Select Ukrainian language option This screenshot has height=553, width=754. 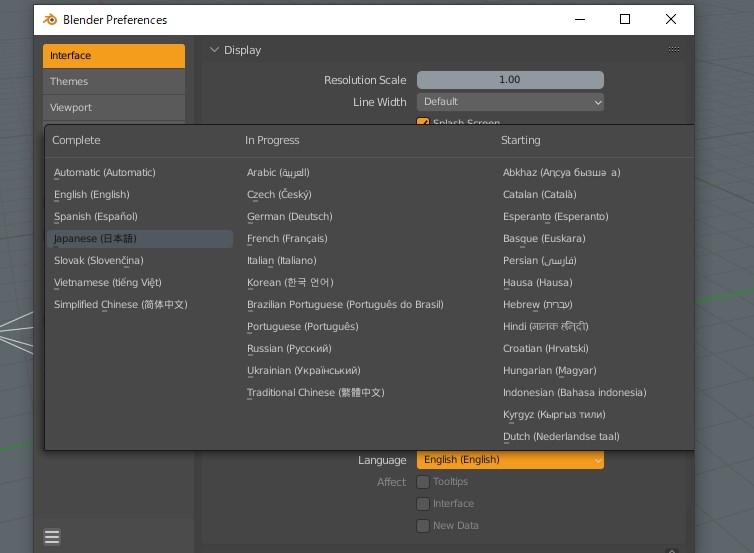303,371
